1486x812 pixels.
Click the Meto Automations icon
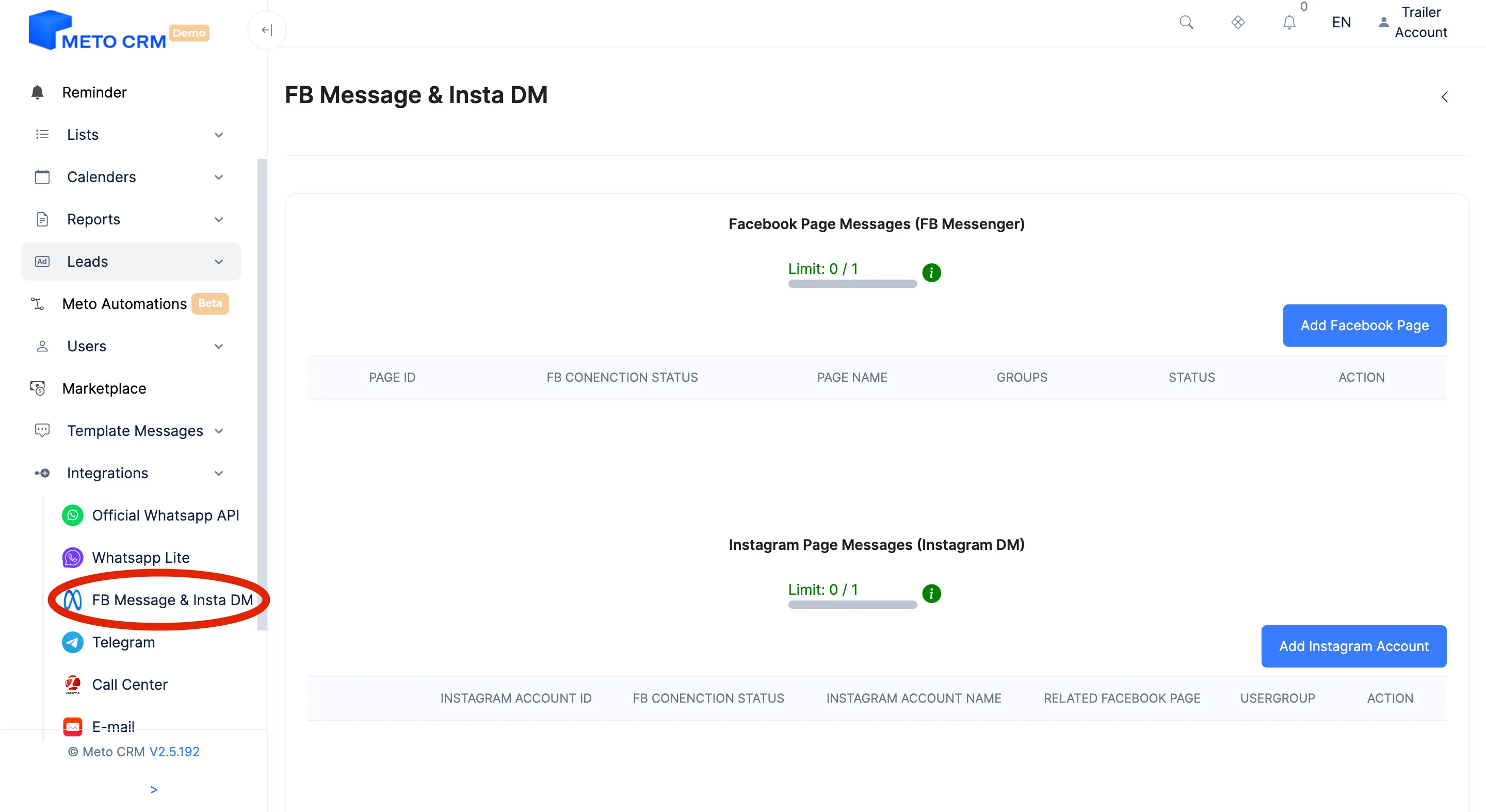tap(38, 304)
